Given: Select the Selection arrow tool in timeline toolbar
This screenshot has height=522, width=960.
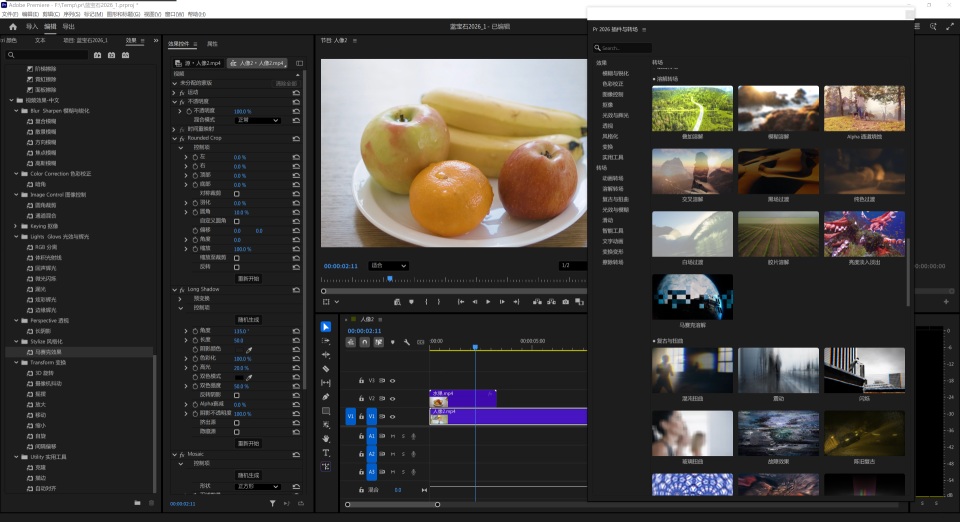Looking at the screenshot, I should pos(326,327).
